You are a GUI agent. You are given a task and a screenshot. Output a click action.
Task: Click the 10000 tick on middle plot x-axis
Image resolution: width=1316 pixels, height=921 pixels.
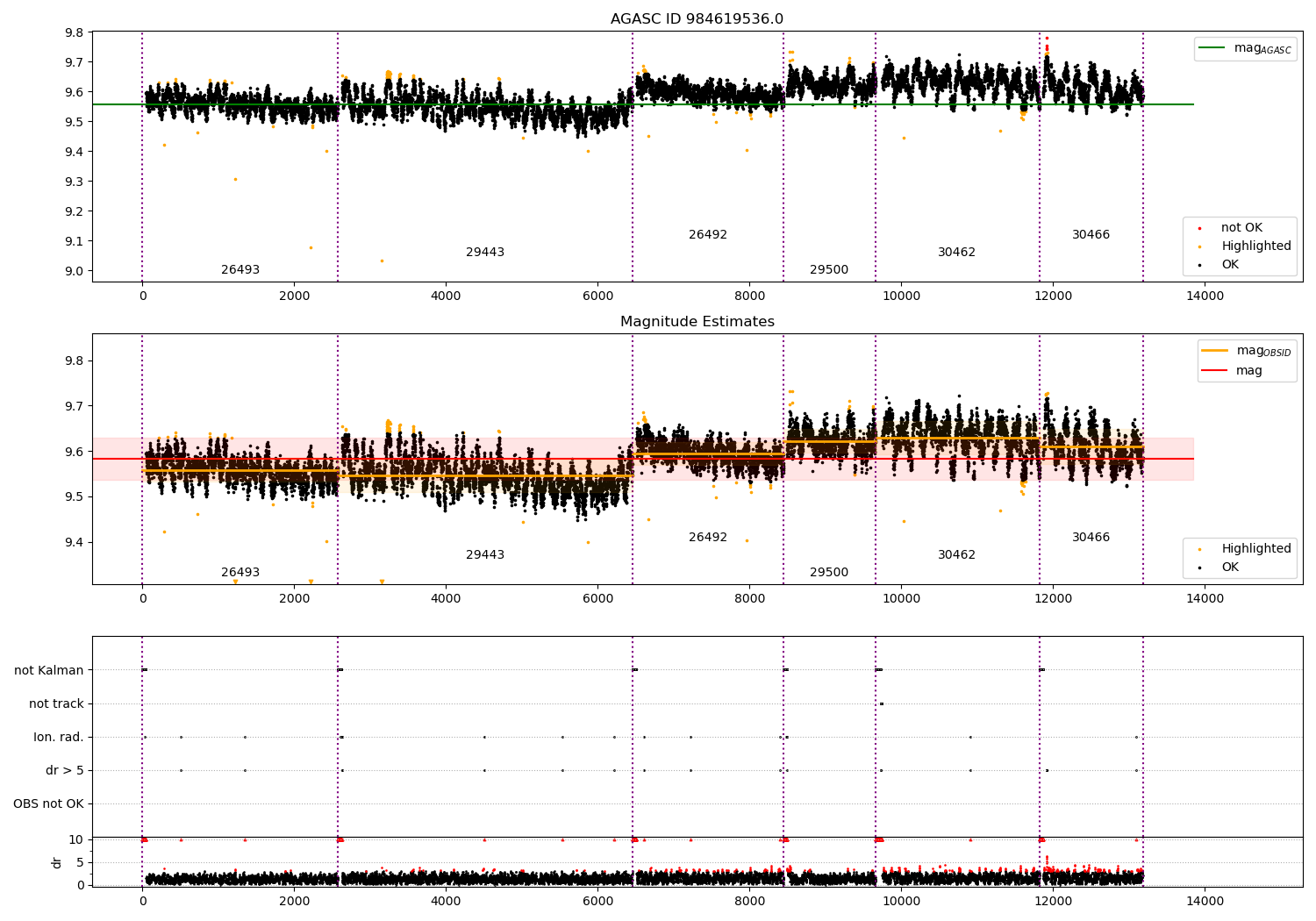(x=901, y=598)
